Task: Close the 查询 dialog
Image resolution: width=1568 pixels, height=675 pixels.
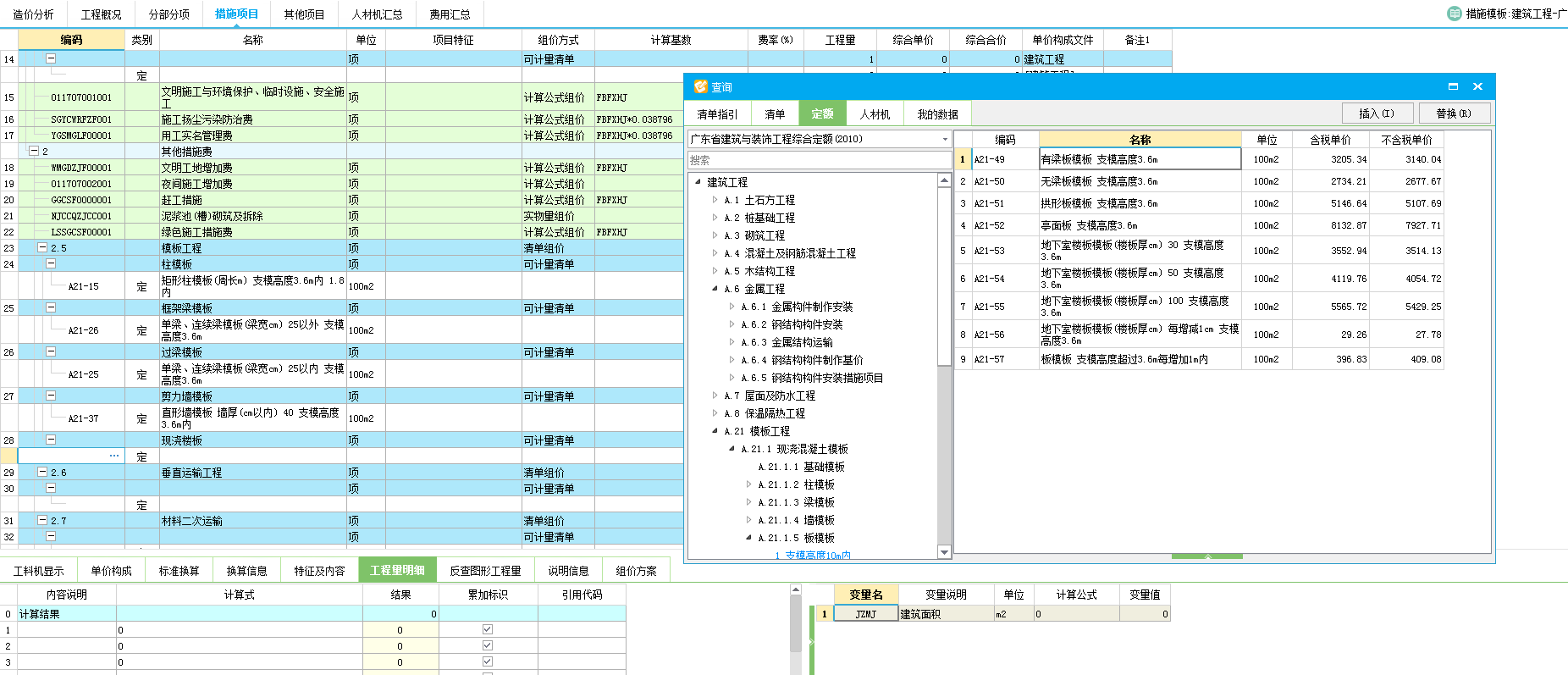Action: click(1477, 86)
